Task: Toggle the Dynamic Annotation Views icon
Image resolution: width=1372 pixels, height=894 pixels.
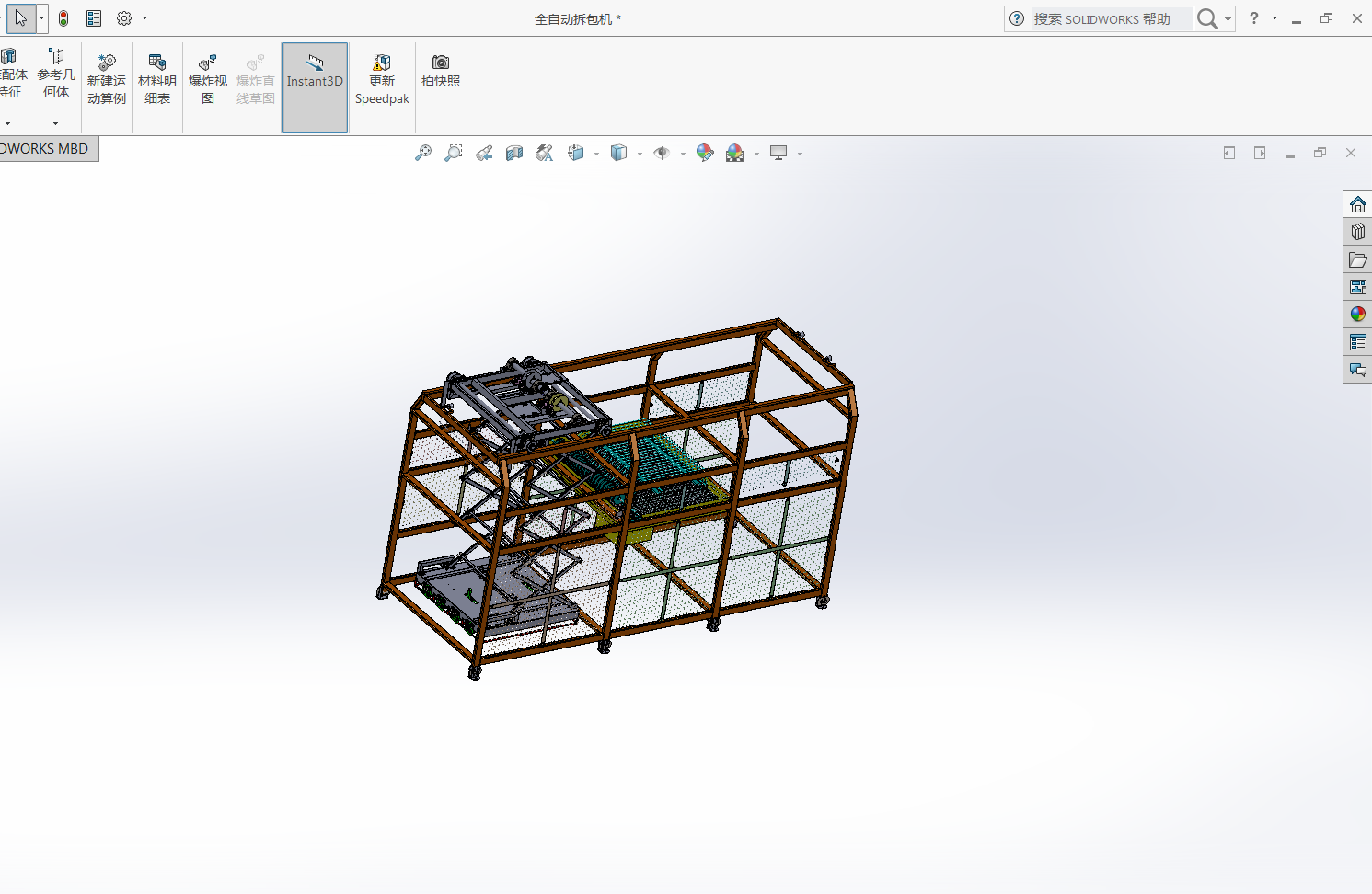Action: click(545, 154)
